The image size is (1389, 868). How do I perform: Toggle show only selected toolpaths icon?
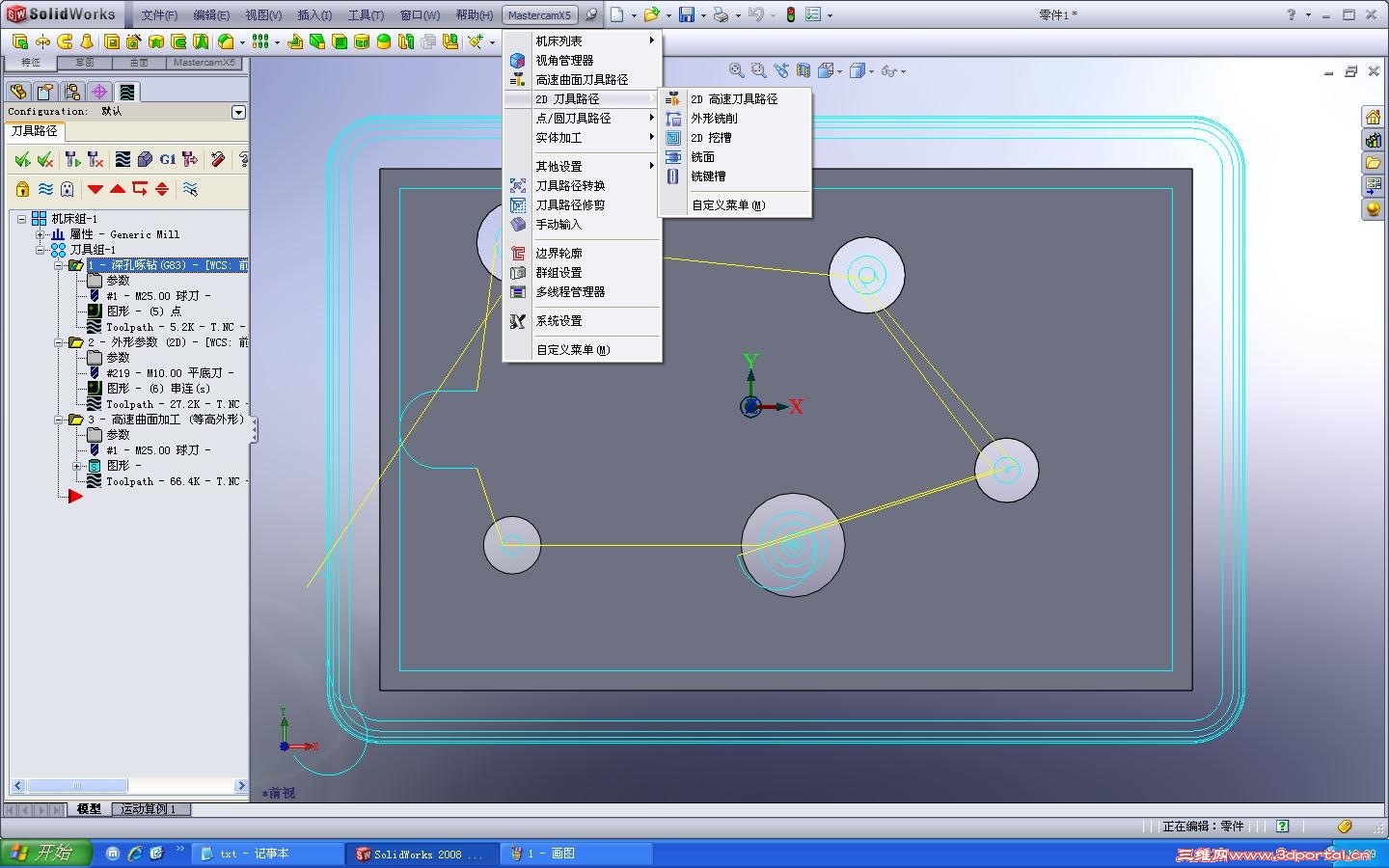point(190,189)
